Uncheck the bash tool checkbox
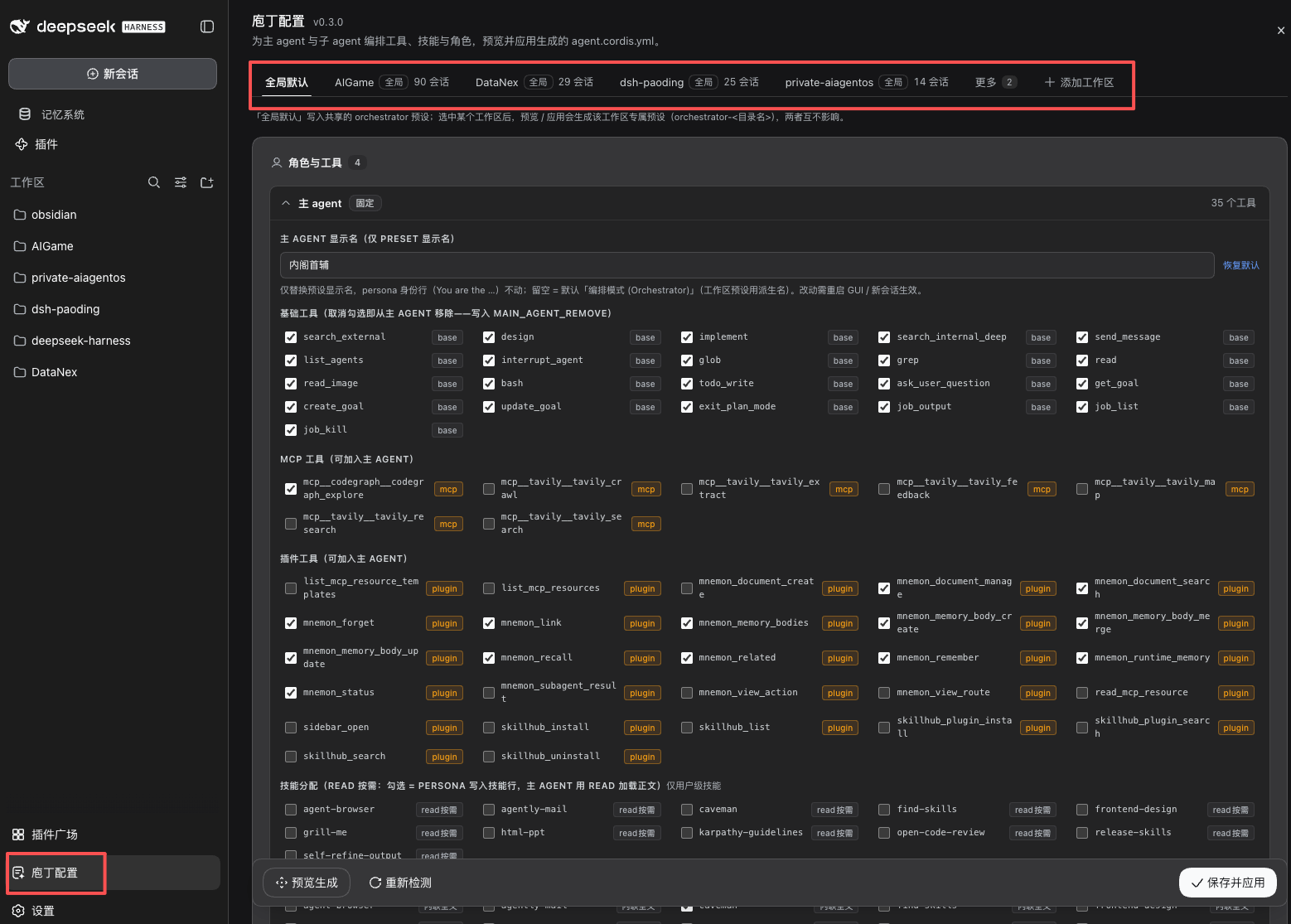This screenshot has height=924, width=1291. click(489, 384)
